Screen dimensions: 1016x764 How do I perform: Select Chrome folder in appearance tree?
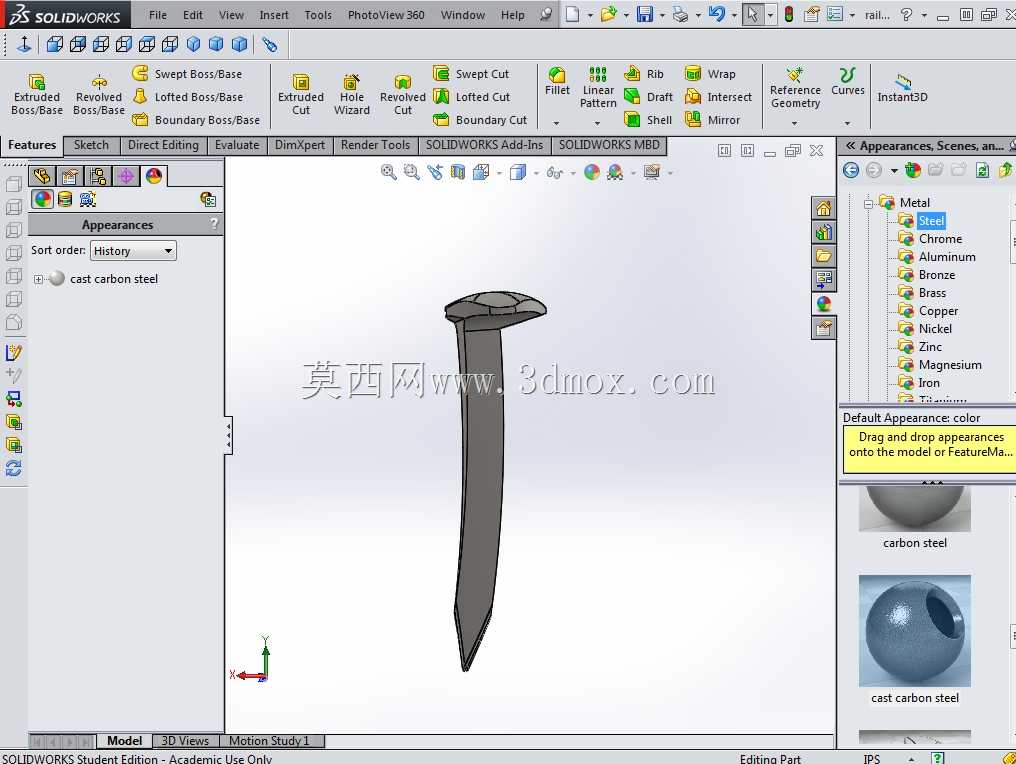click(x=940, y=239)
